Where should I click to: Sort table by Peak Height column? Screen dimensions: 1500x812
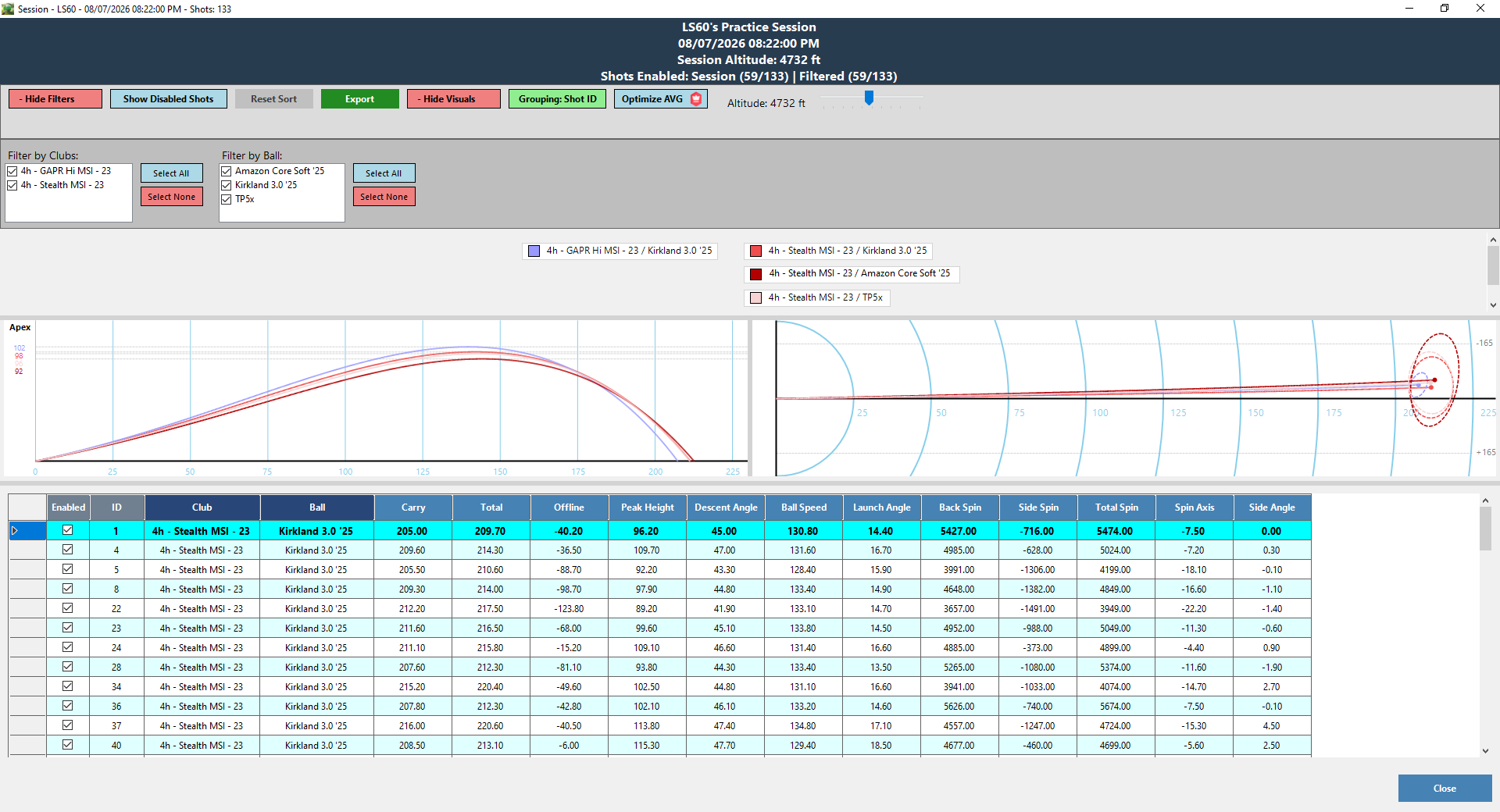pyautogui.click(x=648, y=507)
